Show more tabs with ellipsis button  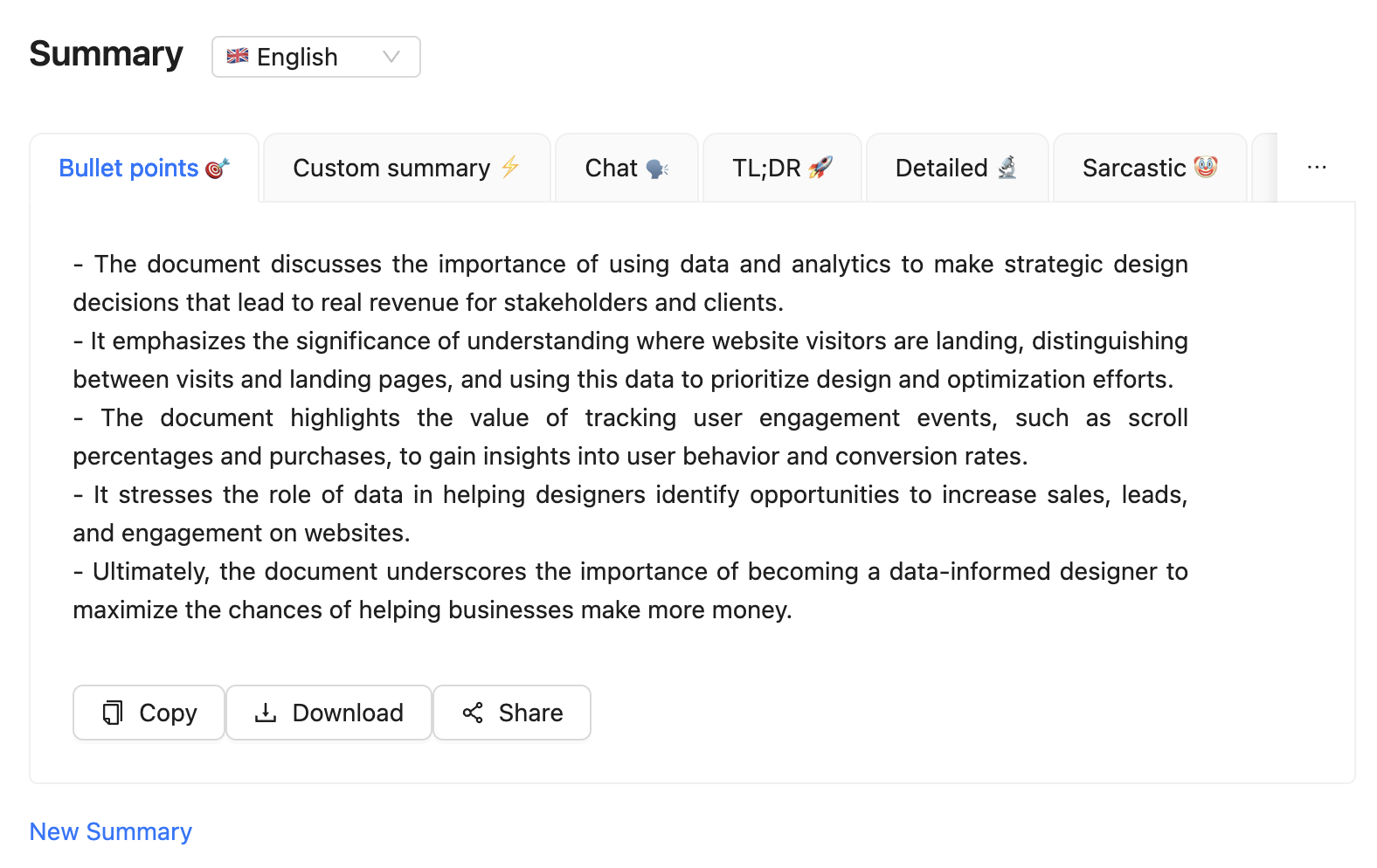(1317, 168)
